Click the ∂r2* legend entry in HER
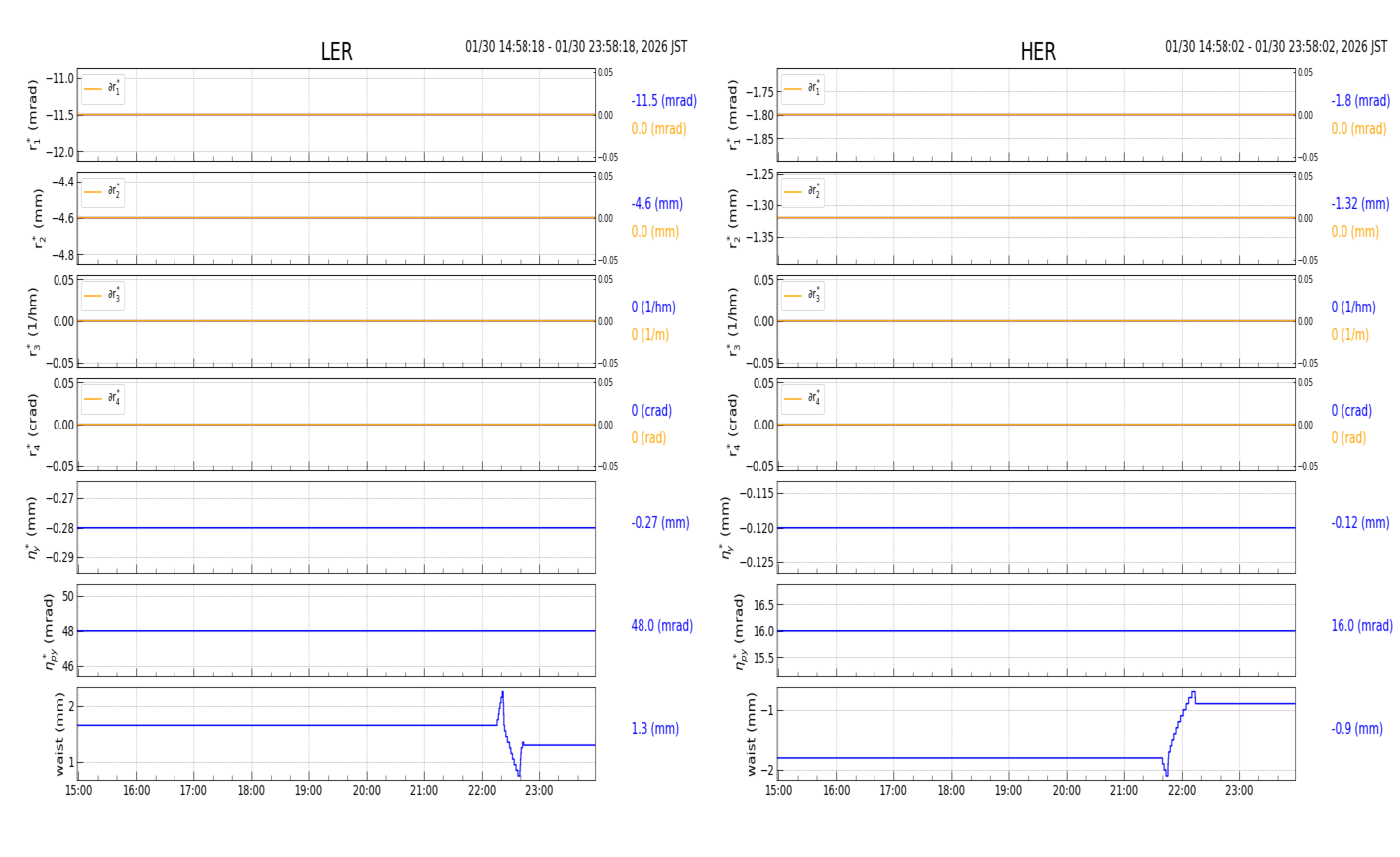Screen dimensions: 1400x857 click(803, 192)
